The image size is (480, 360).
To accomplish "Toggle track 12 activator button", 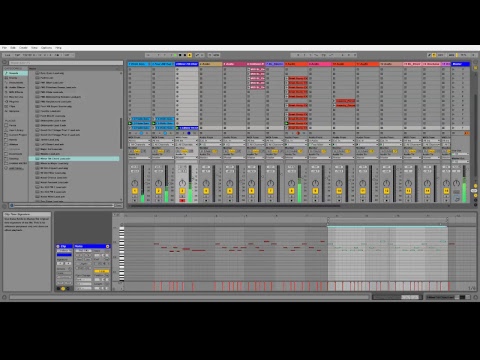I will coord(386,191).
